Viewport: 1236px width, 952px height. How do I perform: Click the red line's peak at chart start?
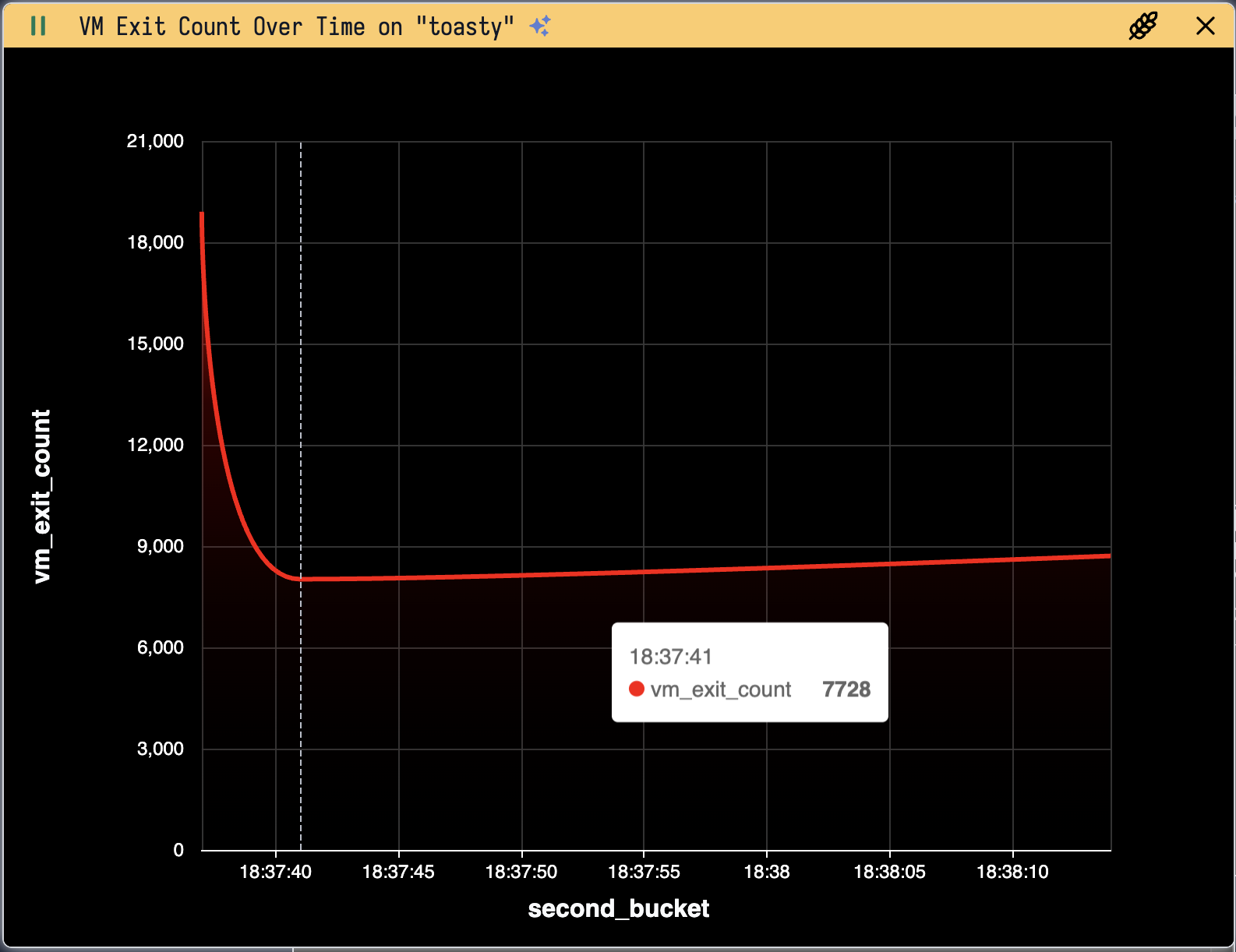[x=202, y=213]
